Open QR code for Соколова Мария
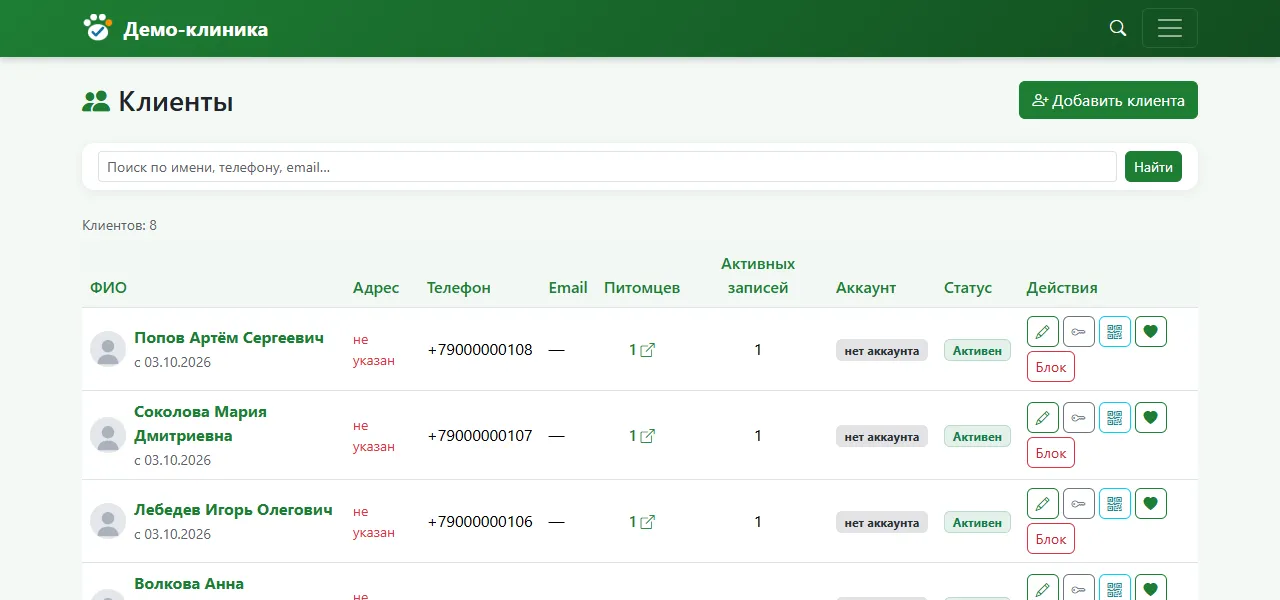The image size is (1280, 600). pos(1115,418)
